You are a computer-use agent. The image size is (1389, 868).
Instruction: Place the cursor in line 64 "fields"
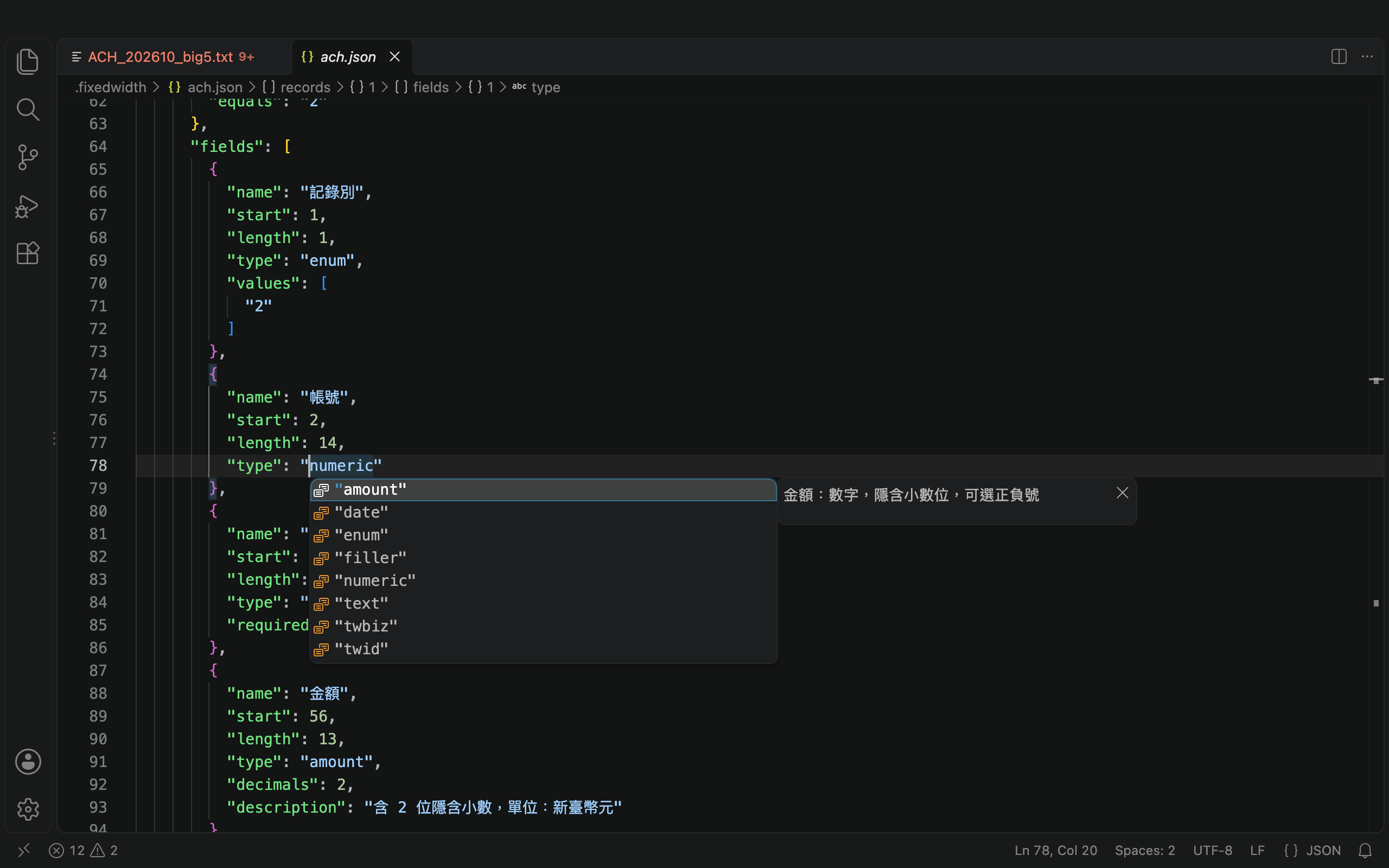227,146
